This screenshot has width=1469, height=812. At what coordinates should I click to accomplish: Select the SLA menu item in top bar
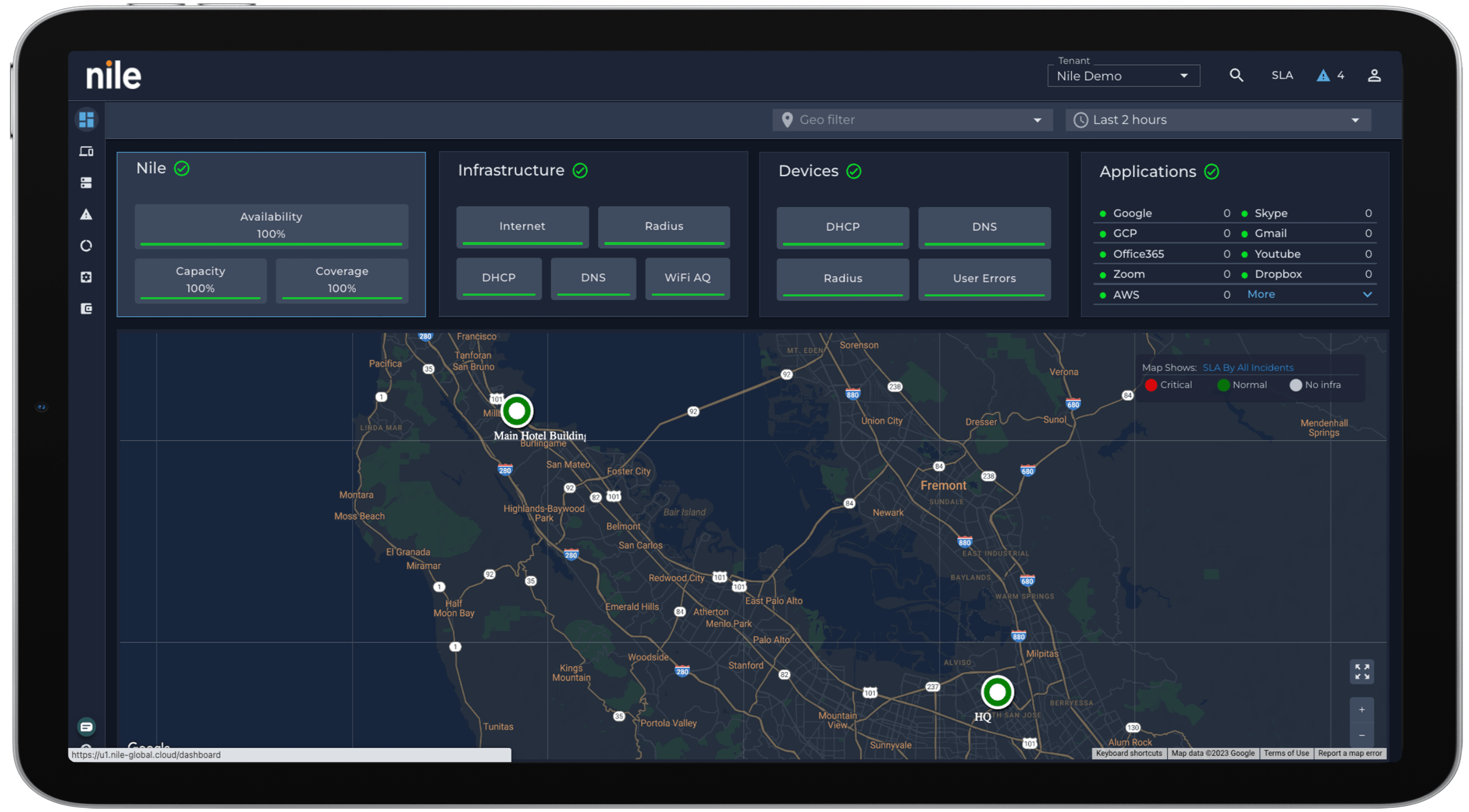coord(1282,75)
